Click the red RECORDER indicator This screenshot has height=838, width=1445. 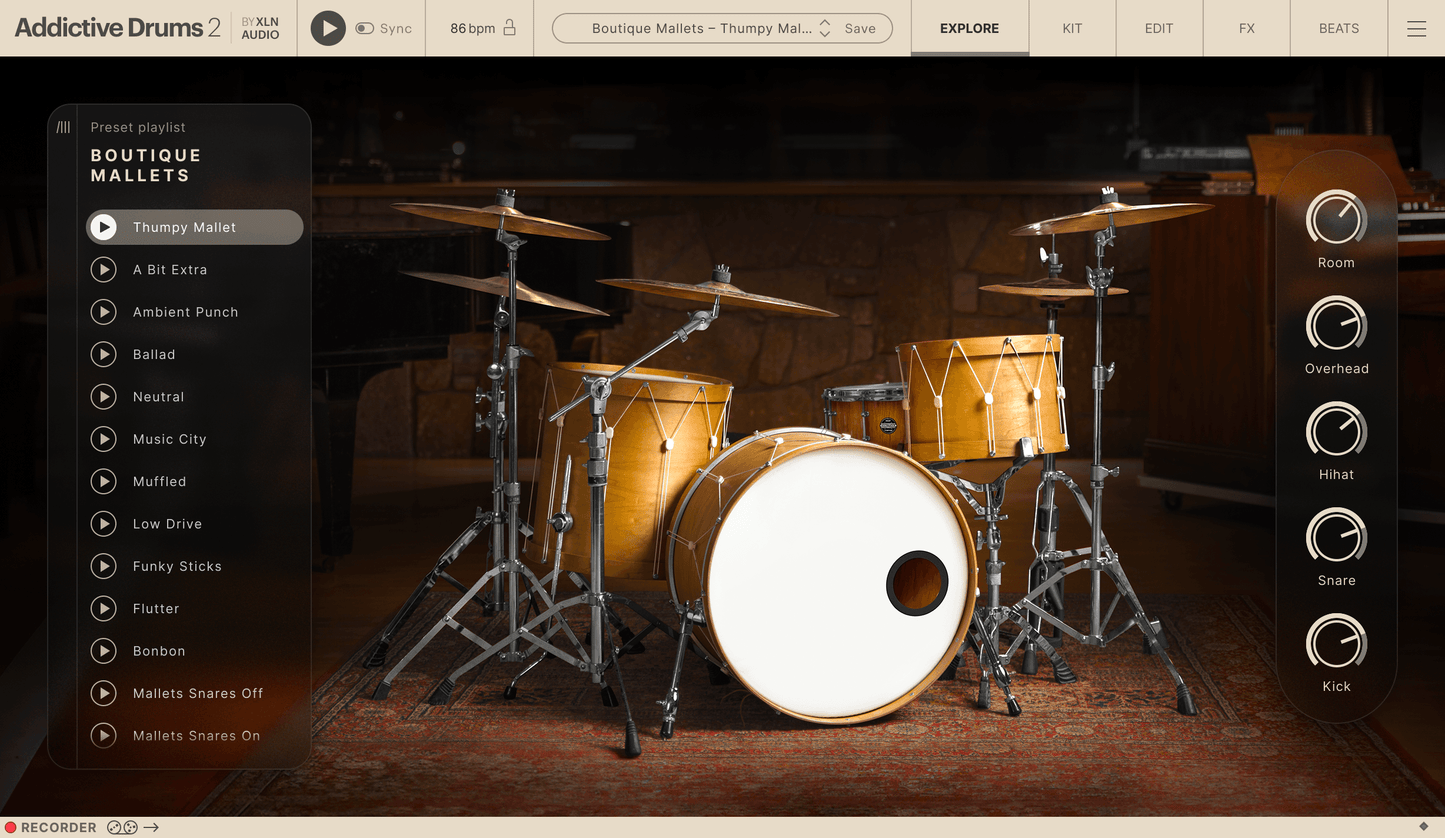click(10, 827)
